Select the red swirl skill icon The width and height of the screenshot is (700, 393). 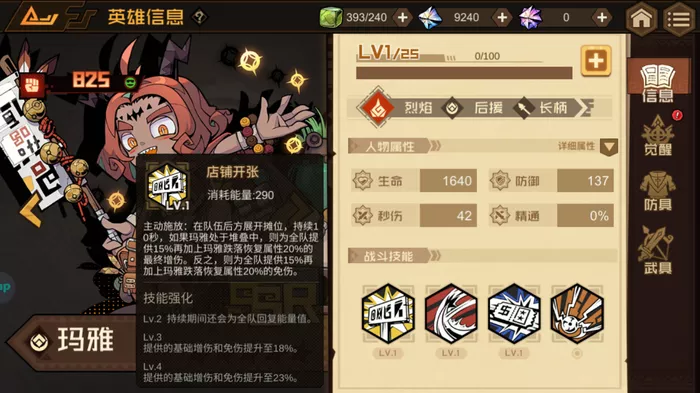coord(451,314)
